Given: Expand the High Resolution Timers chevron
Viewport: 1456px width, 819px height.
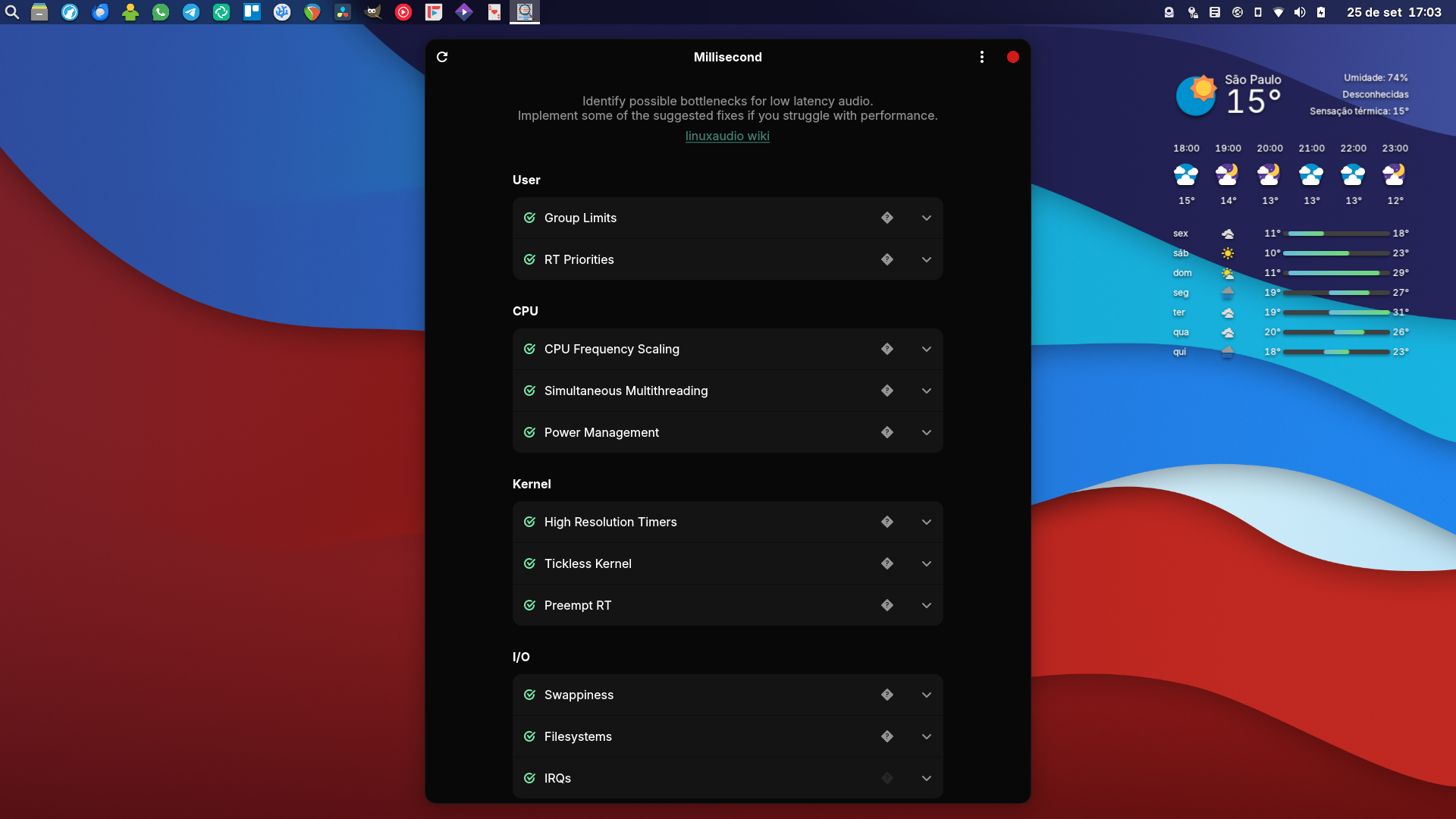Looking at the screenshot, I should coord(927,522).
